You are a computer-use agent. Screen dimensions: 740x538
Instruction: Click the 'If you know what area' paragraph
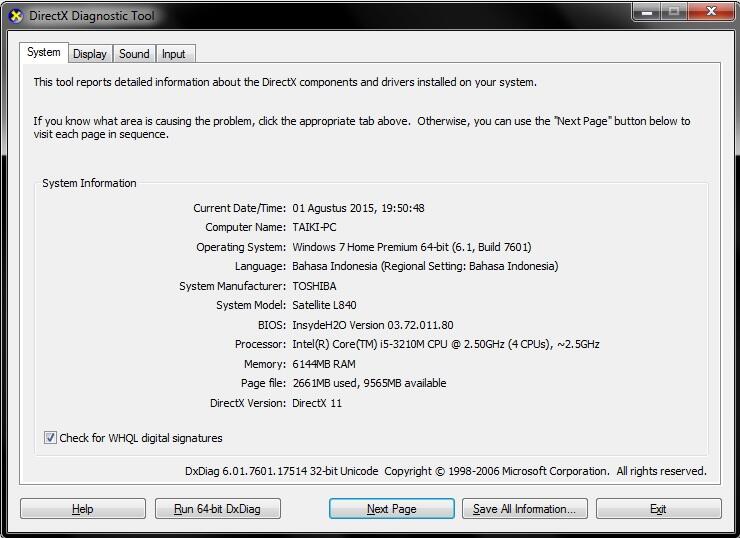pos(362,127)
